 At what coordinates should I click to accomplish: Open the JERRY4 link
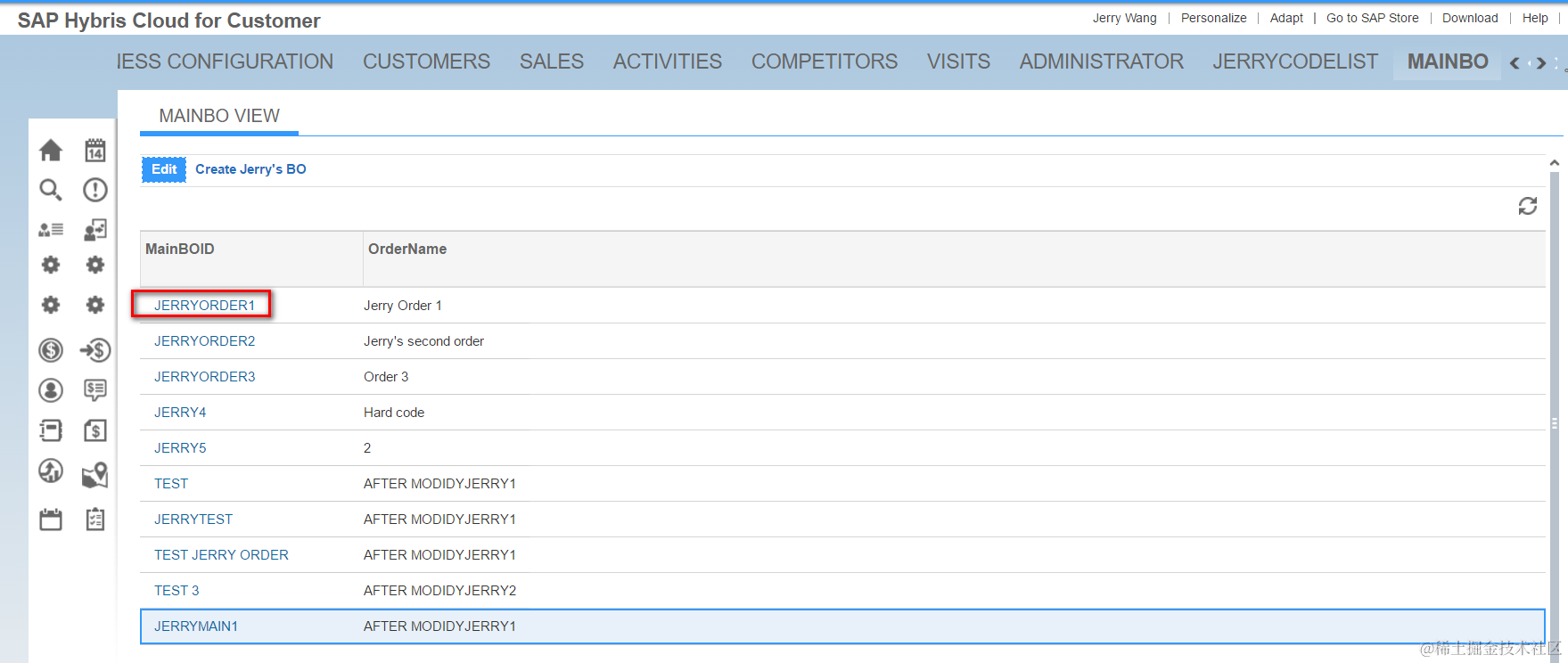[180, 413]
